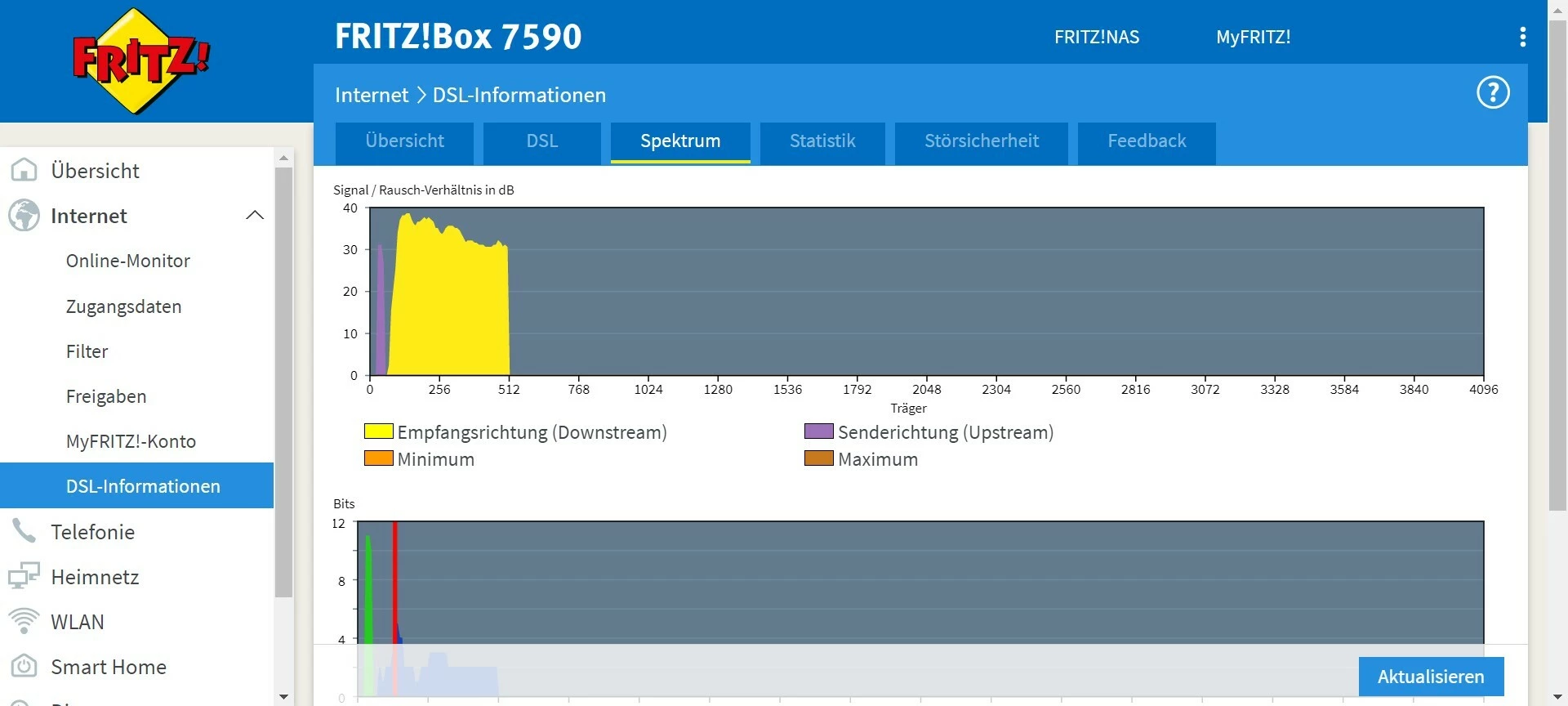The image size is (1568, 706).
Task: Open MyFRITZ!-Konto in the sidebar
Action: click(131, 441)
